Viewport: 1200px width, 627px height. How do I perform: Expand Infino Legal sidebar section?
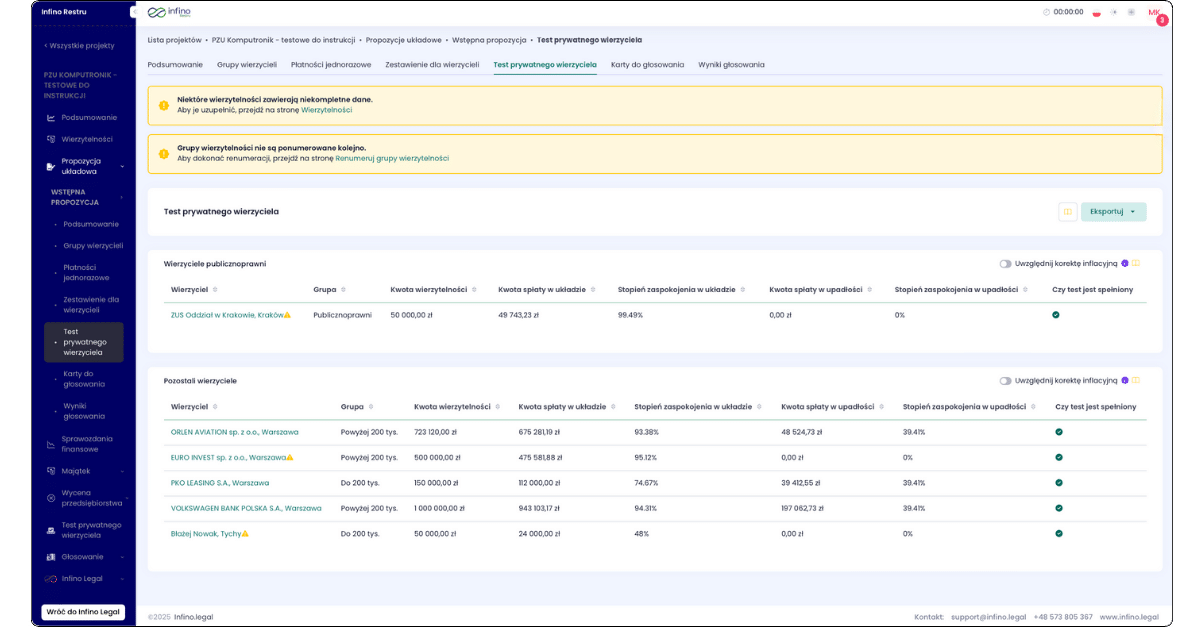tap(122, 579)
